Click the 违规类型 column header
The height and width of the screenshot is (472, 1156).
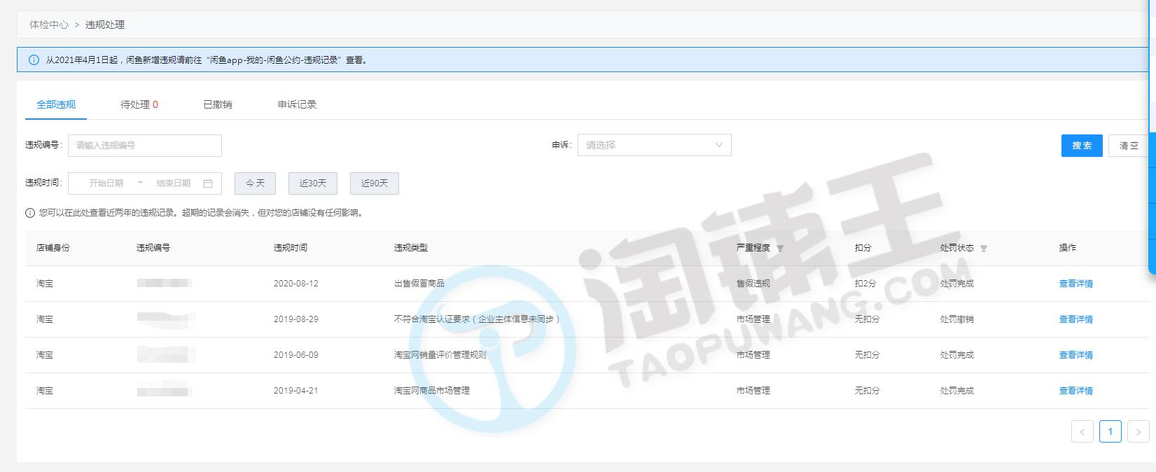(x=411, y=248)
